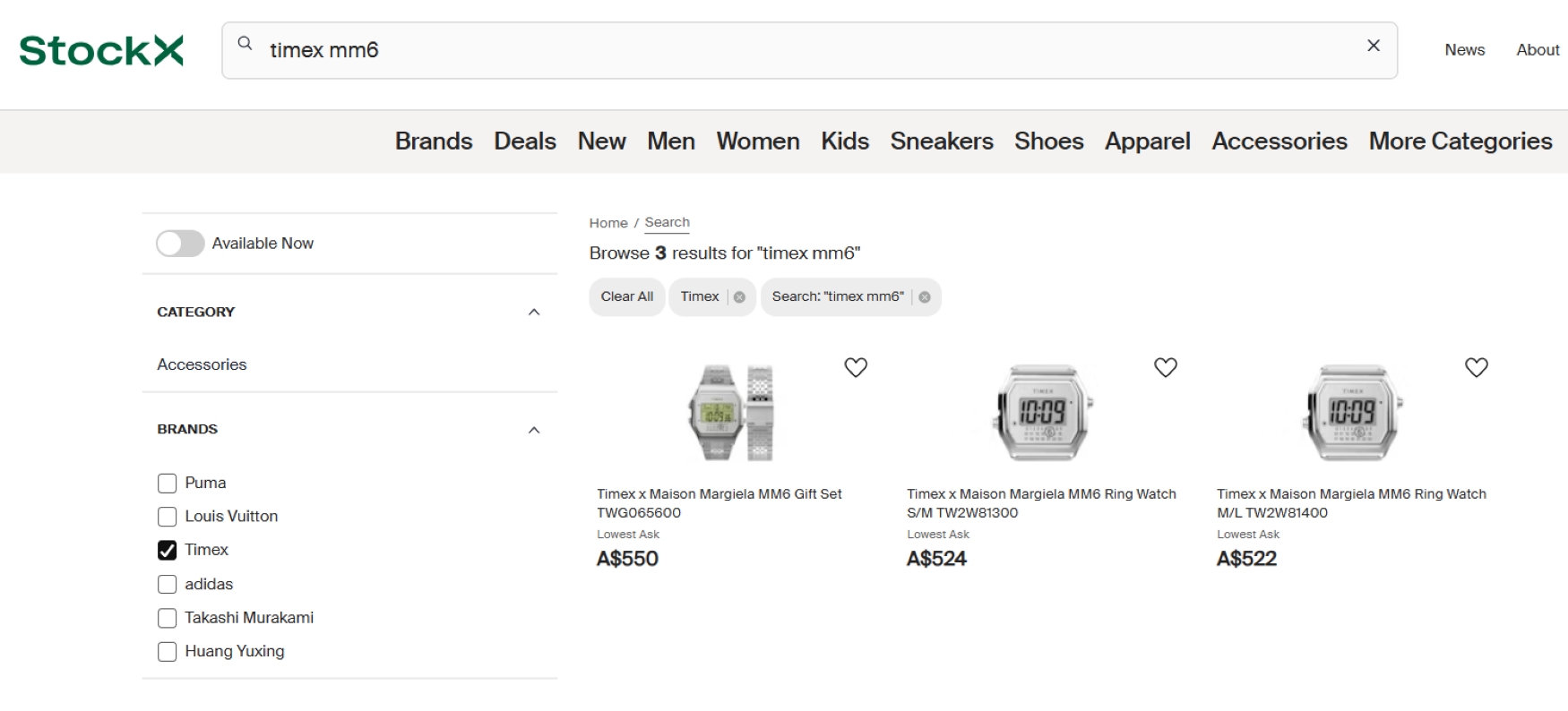Screen dimensions: 1568x711
Task: Open the Shoes menu
Action: 1049,141
